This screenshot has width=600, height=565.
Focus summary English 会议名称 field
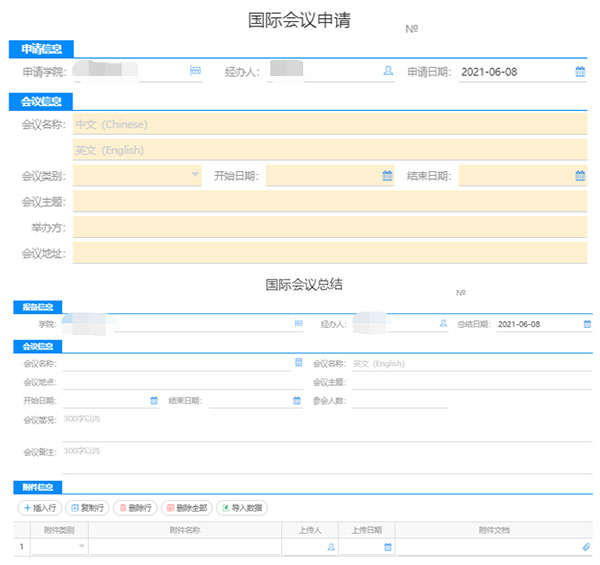[472, 363]
